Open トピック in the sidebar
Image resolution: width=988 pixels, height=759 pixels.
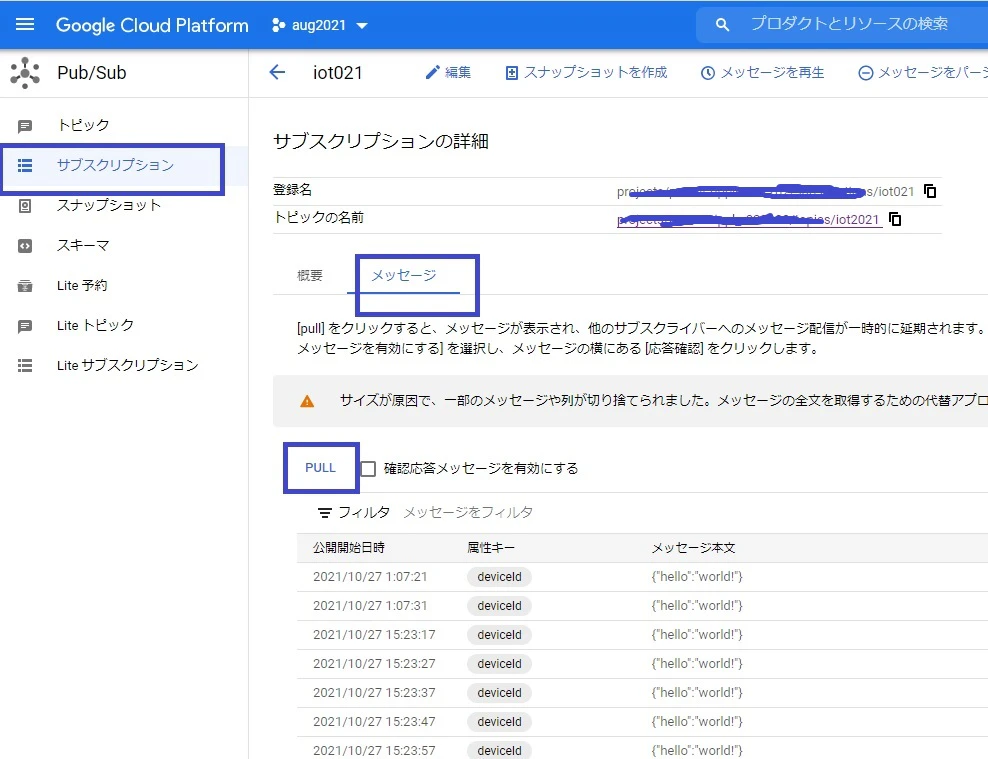124,125
